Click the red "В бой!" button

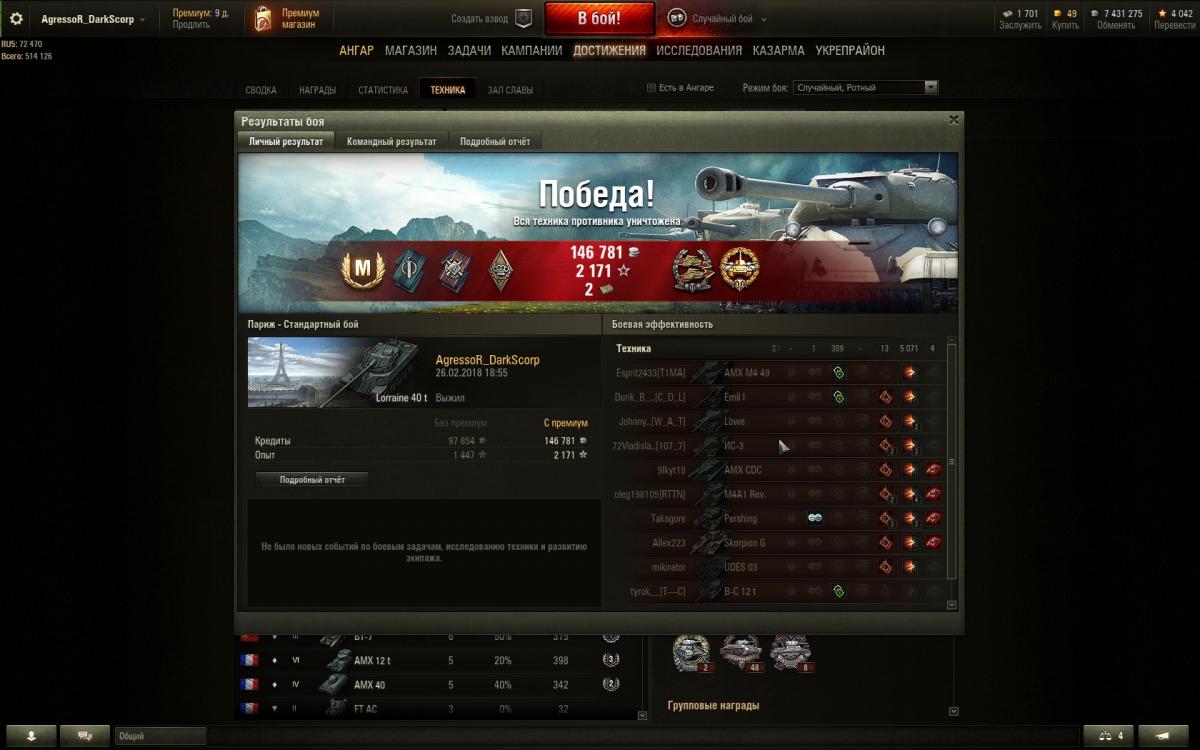point(600,19)
